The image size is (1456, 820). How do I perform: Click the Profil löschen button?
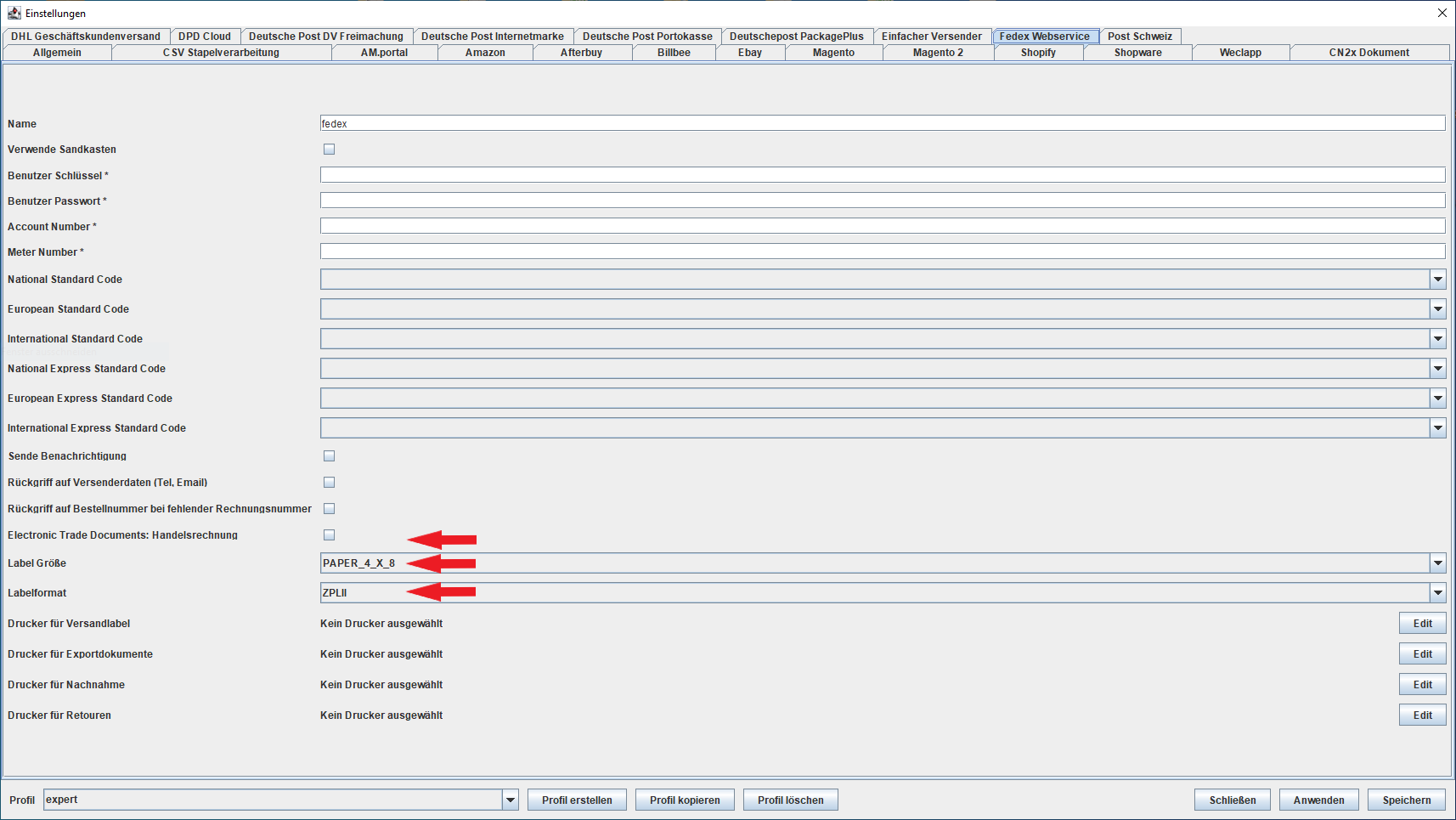(x=791, y=800)
